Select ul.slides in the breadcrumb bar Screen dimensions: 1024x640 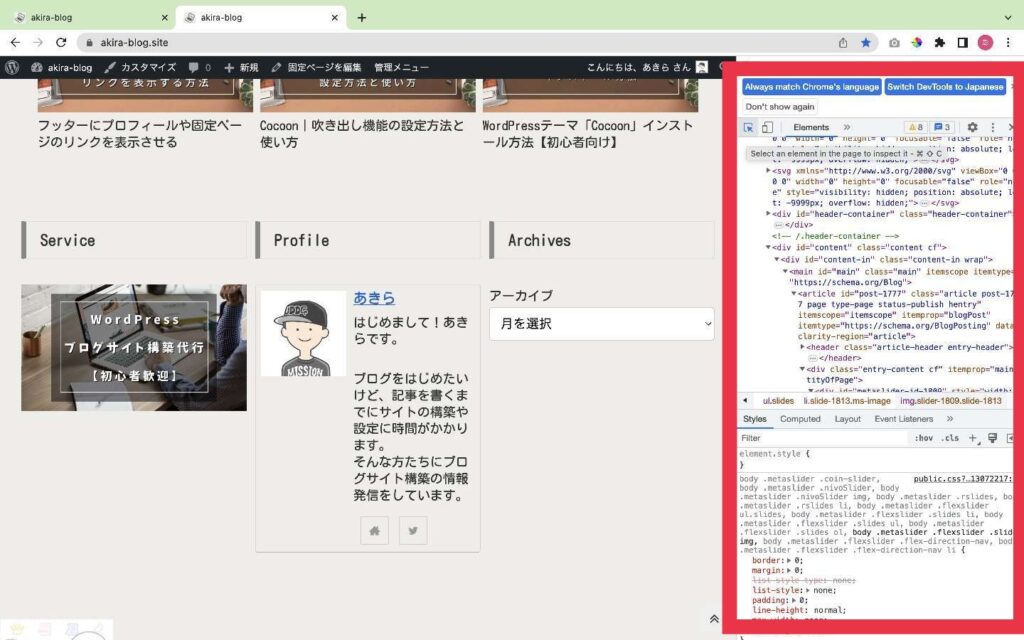[x=778, y=401]
